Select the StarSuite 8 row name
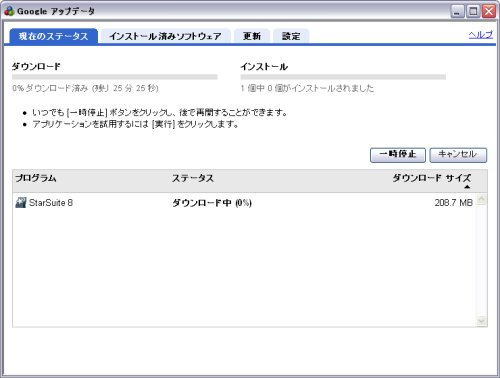The height and width of the screenshot is (378, 500). pos(51,203)
